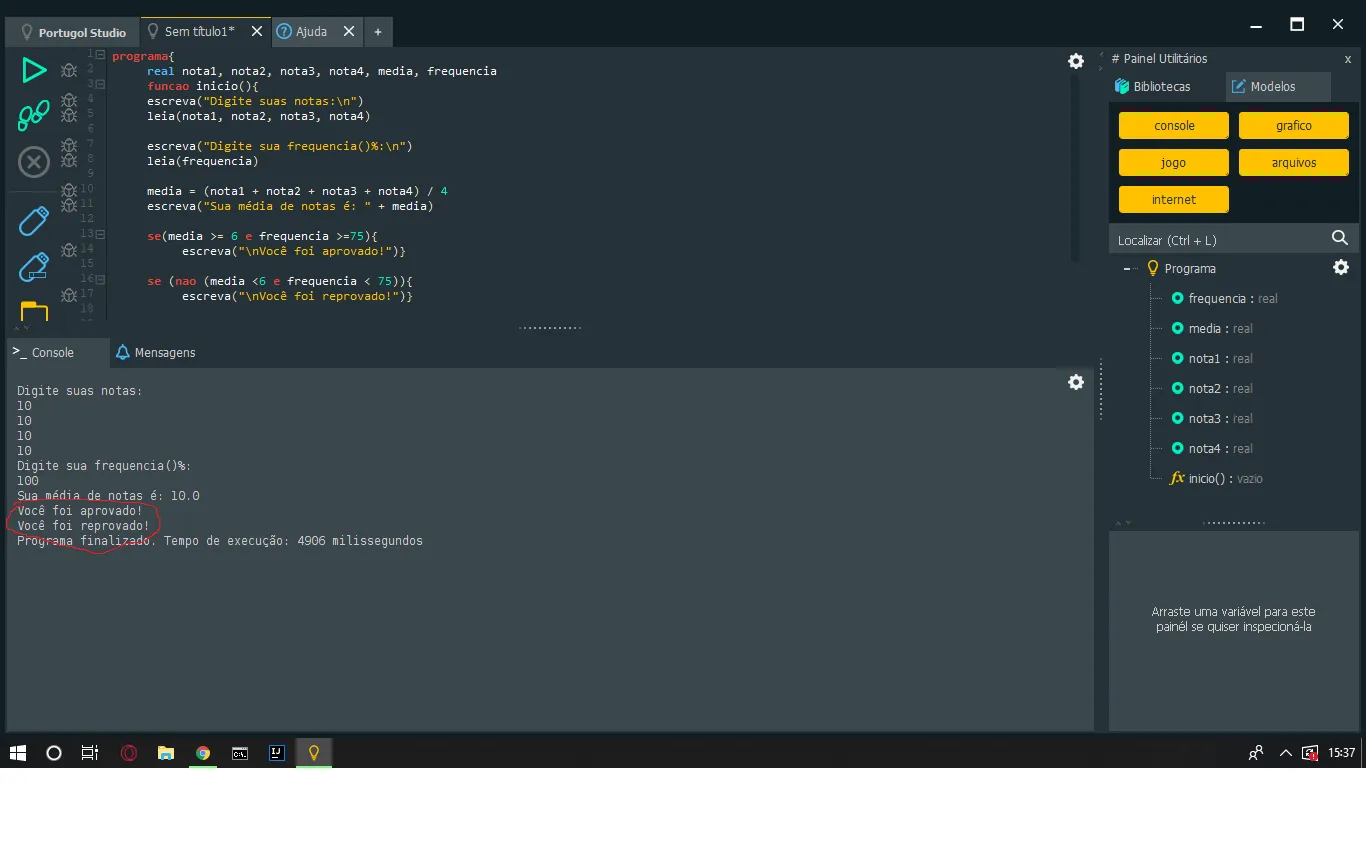Open the code editor settings gear
The height and width of the screenshot is (851, 1366).
tap(1076, 61)
